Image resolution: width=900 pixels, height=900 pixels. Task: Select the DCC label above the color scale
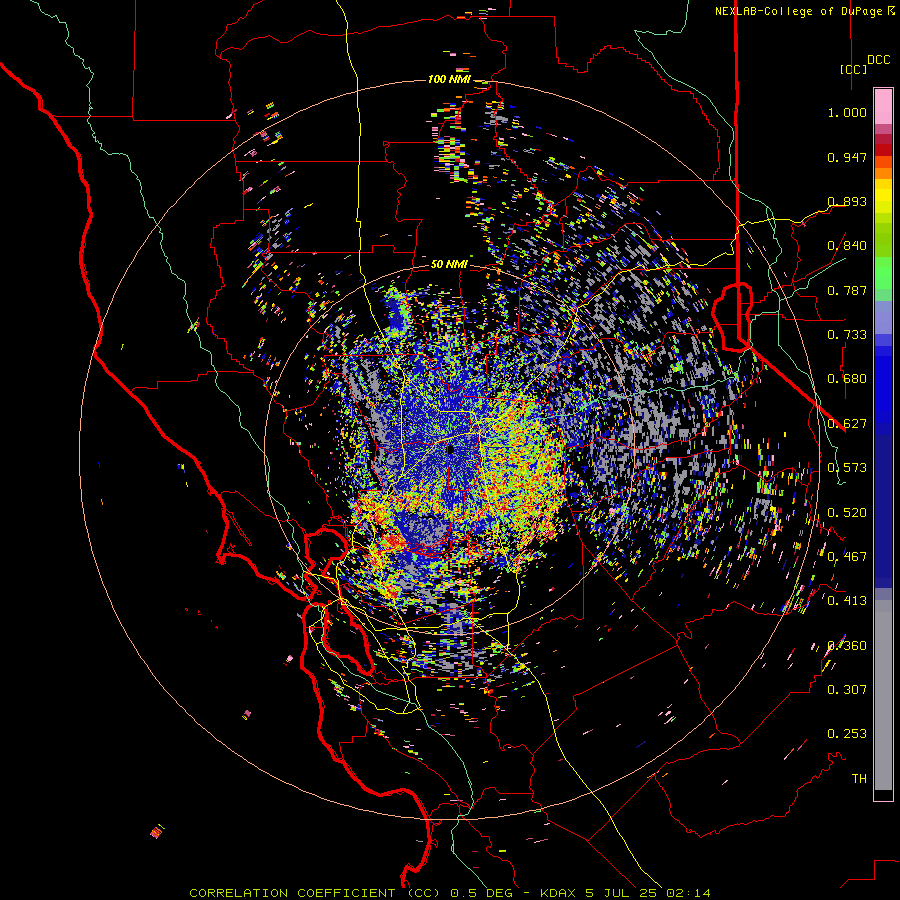(x=878, y=60)
